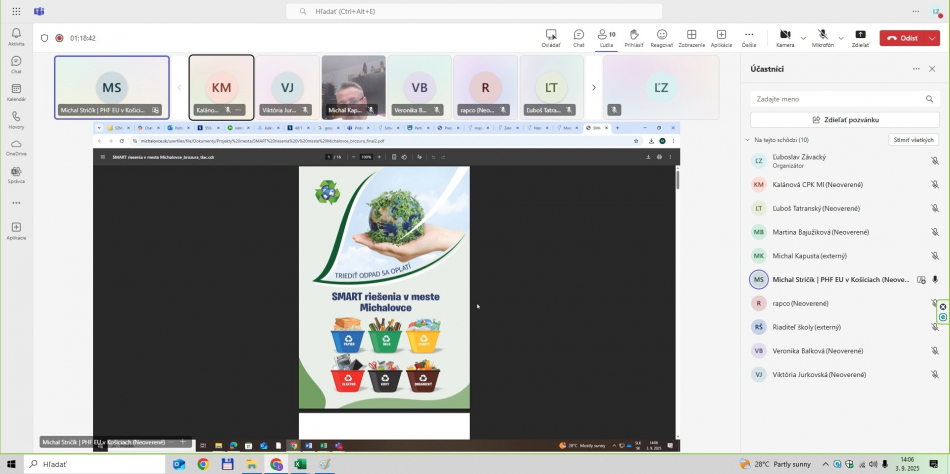Open the Ďalšie more actions menu
This screenshot has width=950, height=474.
[x=749, y=37]
